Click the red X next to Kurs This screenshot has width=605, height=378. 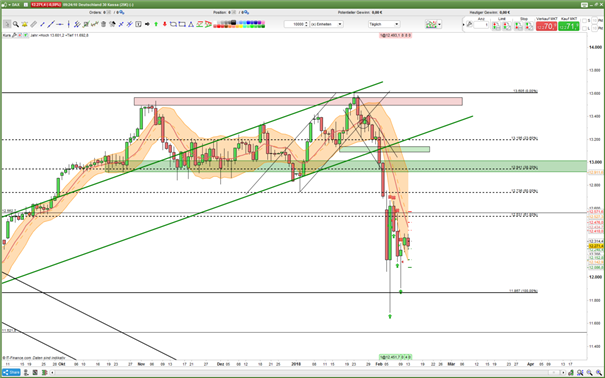[x=20, y=35]
